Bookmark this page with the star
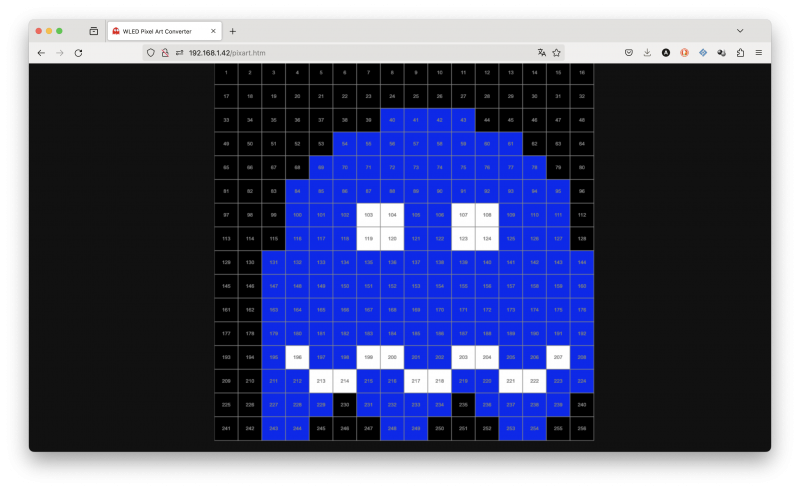Image resolution: width=800 pixels, height=490 pixels. [557, 53]
